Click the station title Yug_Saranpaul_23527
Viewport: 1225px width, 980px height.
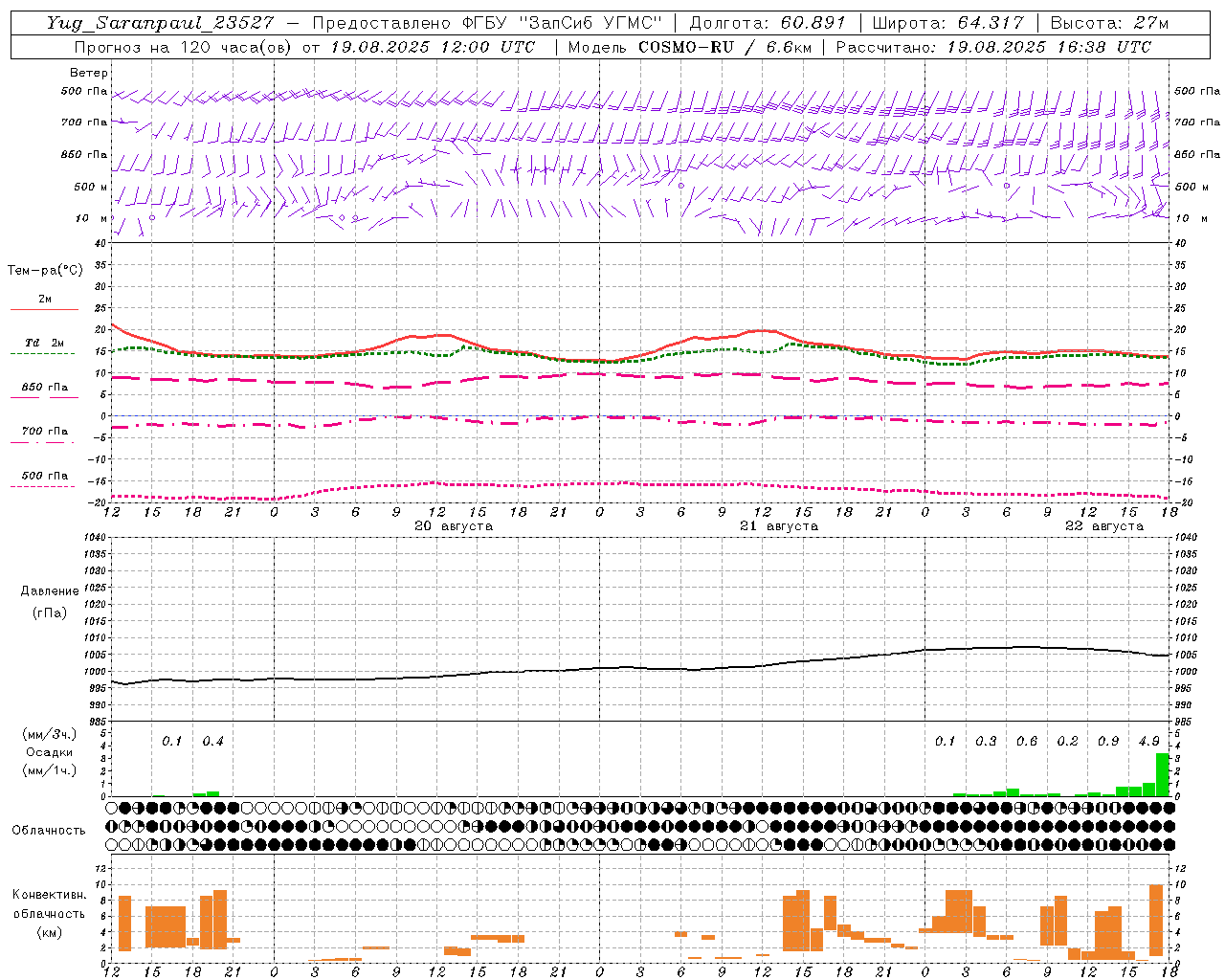point(160,23)
